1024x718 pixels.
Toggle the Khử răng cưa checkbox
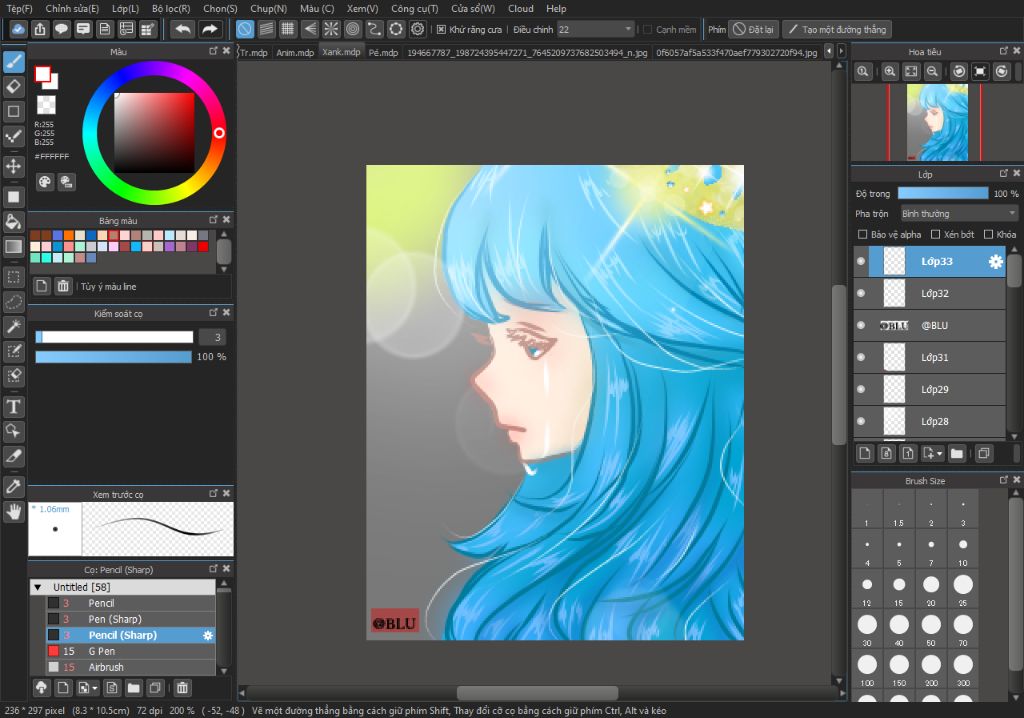click(x=441, y=29)
